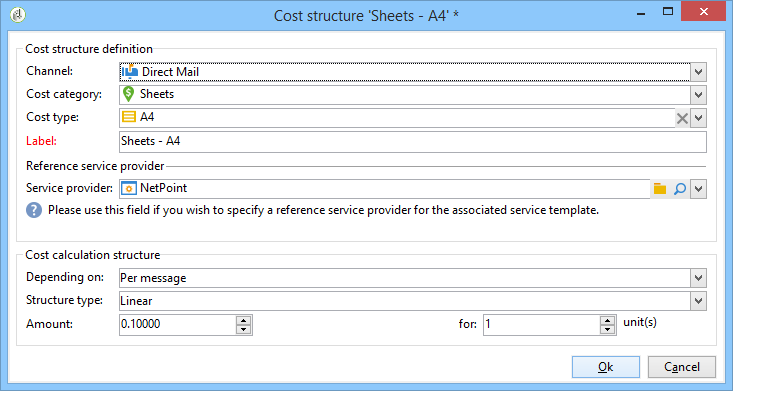Expand the Cost type dropdown arrow

(x=699, y=118)
